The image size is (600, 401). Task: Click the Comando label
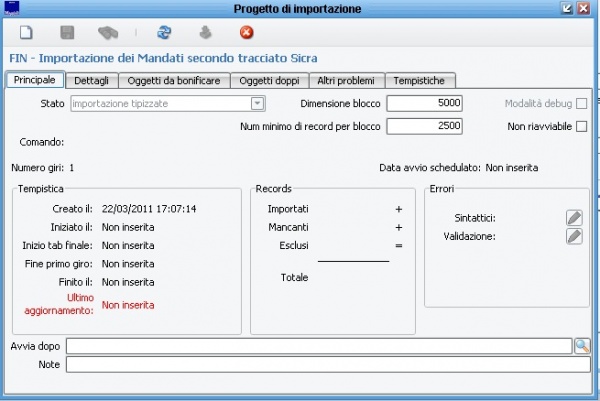42,142
